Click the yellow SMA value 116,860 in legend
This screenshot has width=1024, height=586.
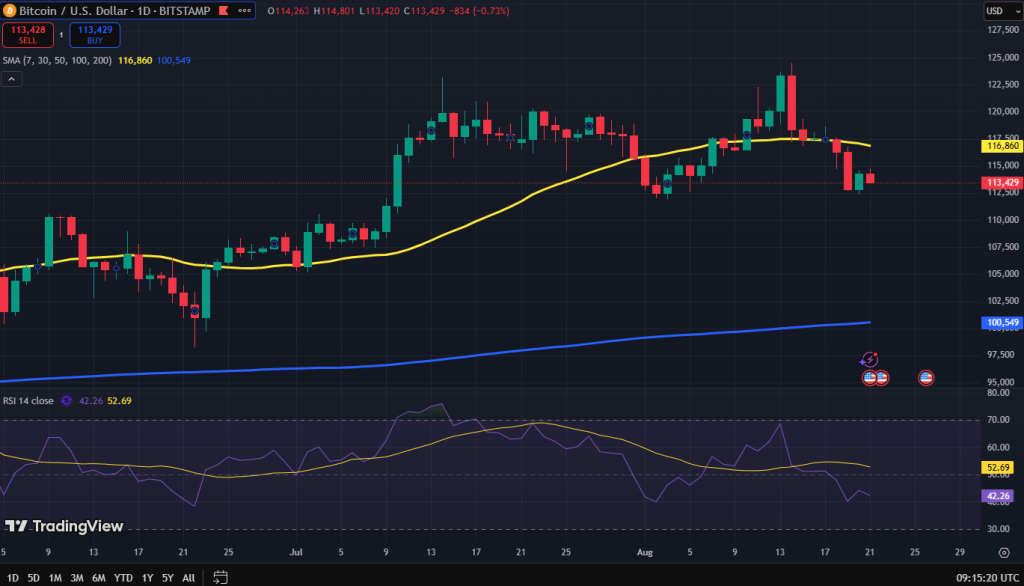pos(135,60)
